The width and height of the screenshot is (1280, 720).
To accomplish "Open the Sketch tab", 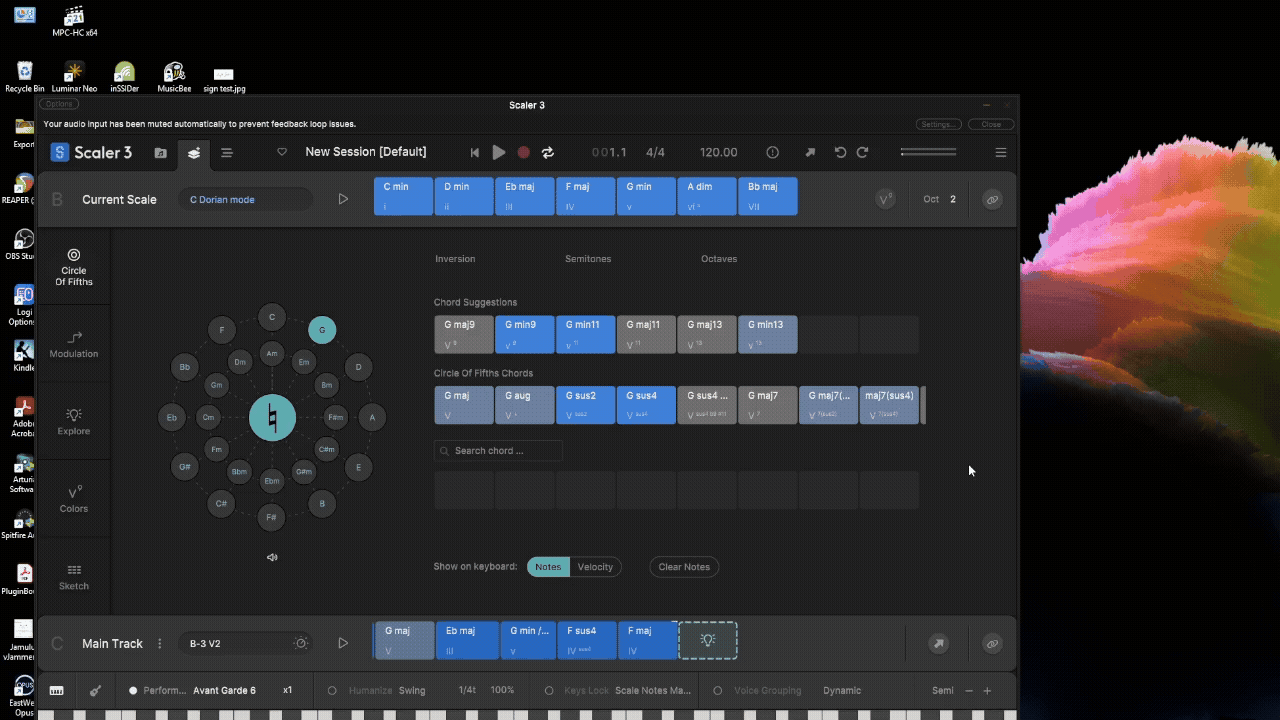I will pos(74,576).
